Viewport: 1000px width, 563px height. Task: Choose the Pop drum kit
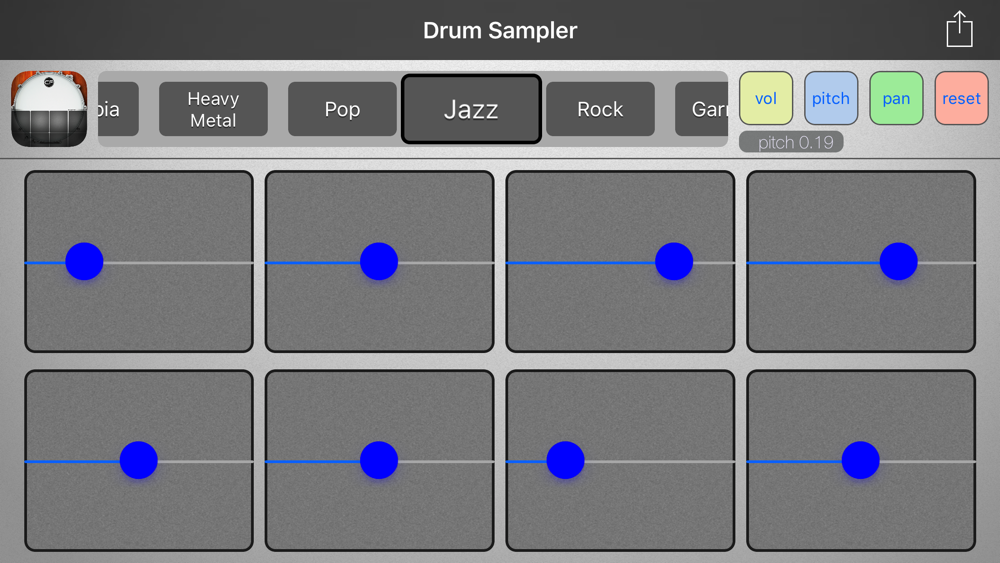click(x=342, y=109)
